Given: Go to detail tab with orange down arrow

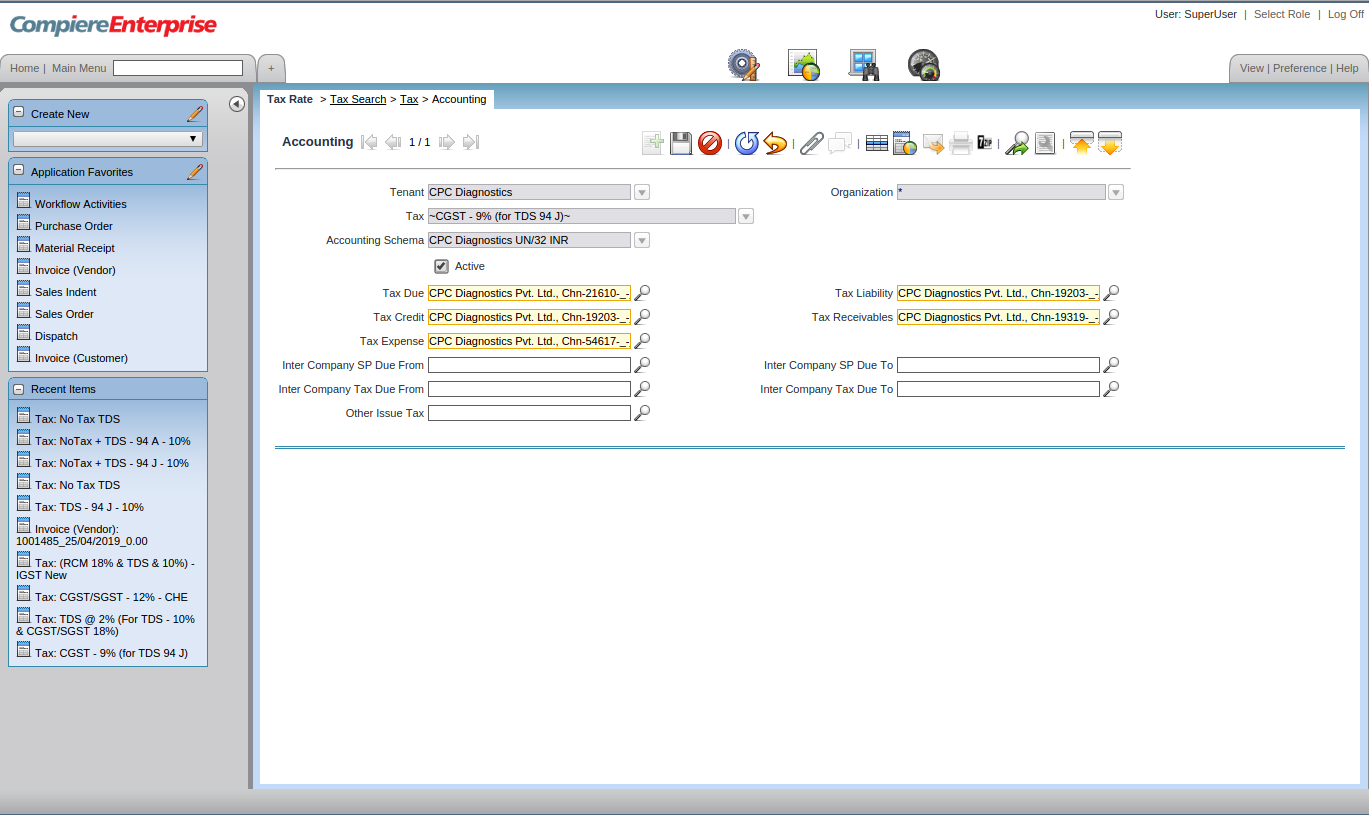Looking at the screenshot, I should [x=1110, y=143].
